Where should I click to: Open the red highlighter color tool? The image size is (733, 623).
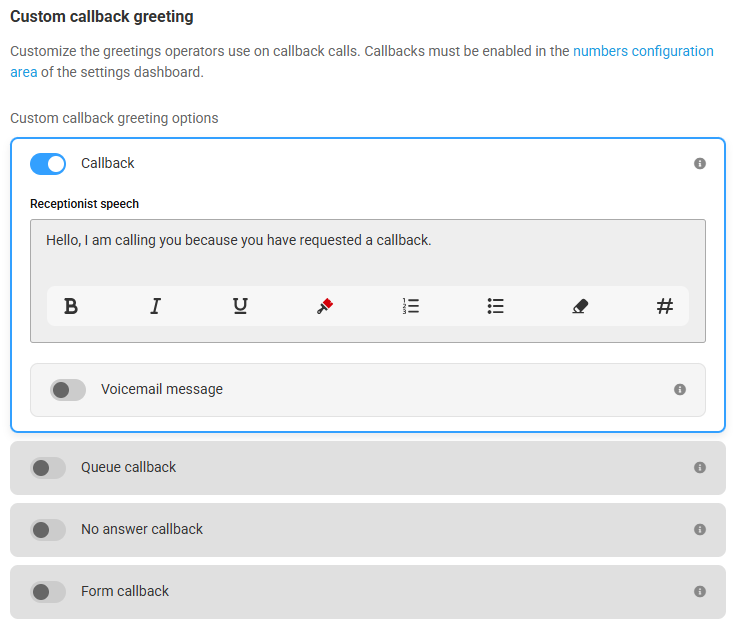click(x=325, y=306)
